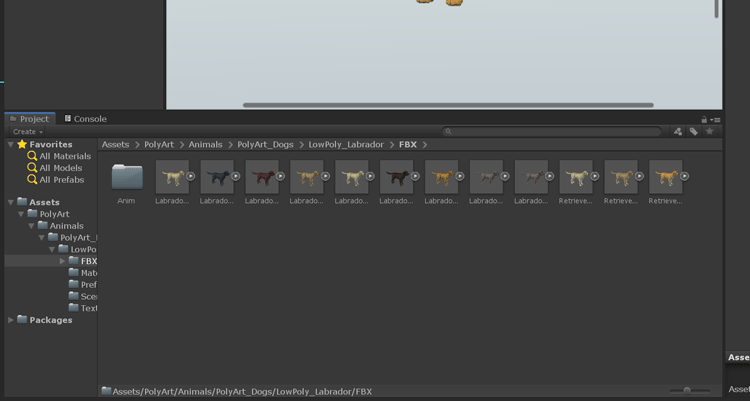Select the Assets folder in tree
This screenshot has width=750, height=402.
[x=44, y=202]
